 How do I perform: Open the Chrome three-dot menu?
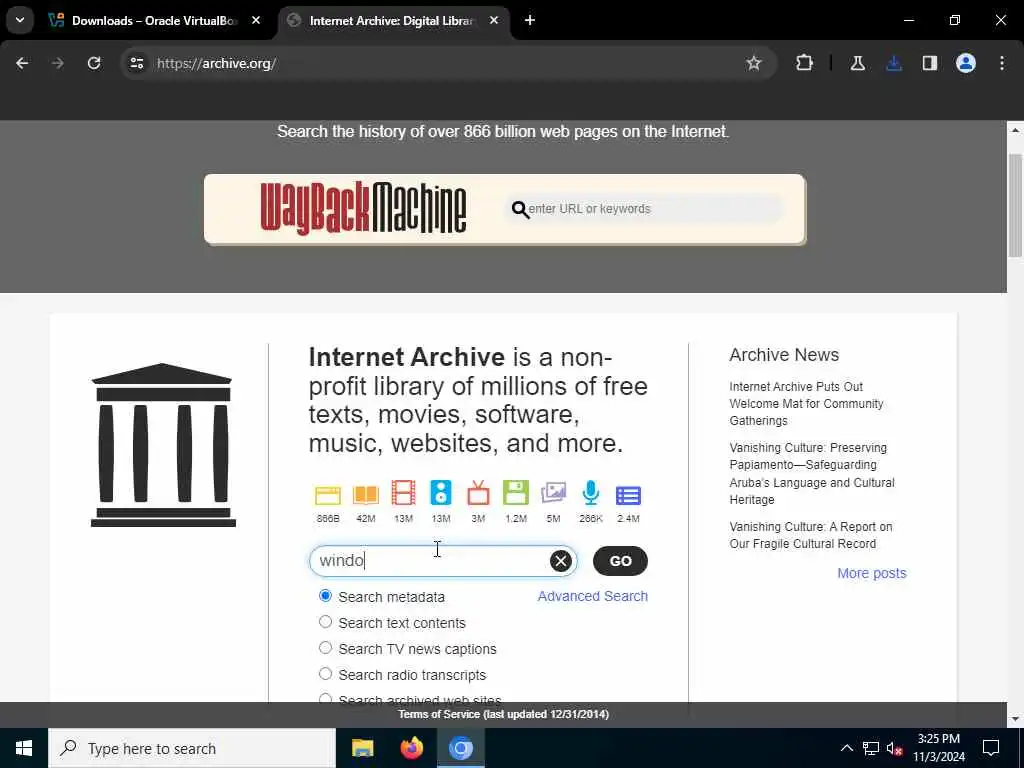point(1002,63)
